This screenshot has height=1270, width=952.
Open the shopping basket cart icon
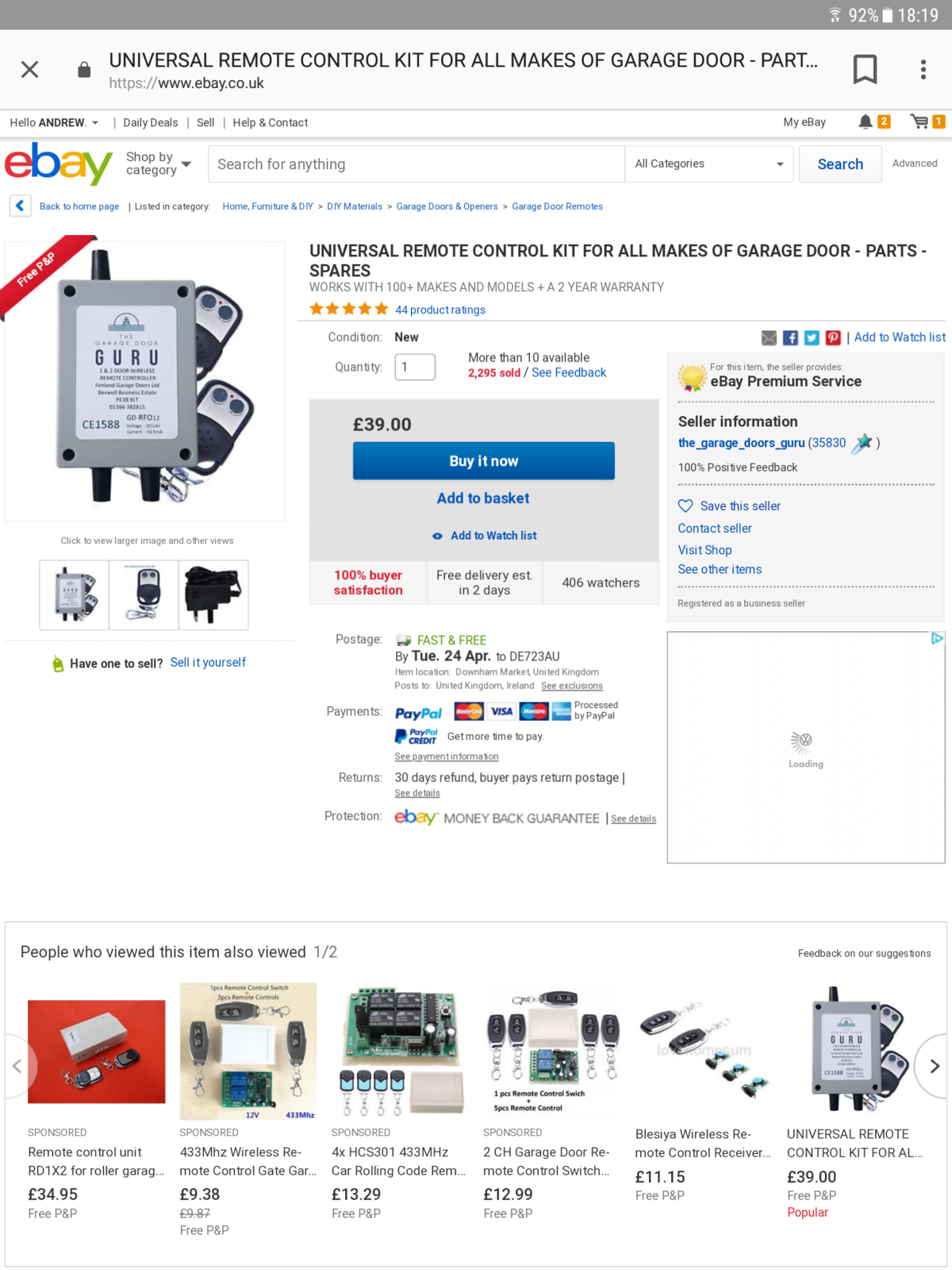[x=919, y=121]
